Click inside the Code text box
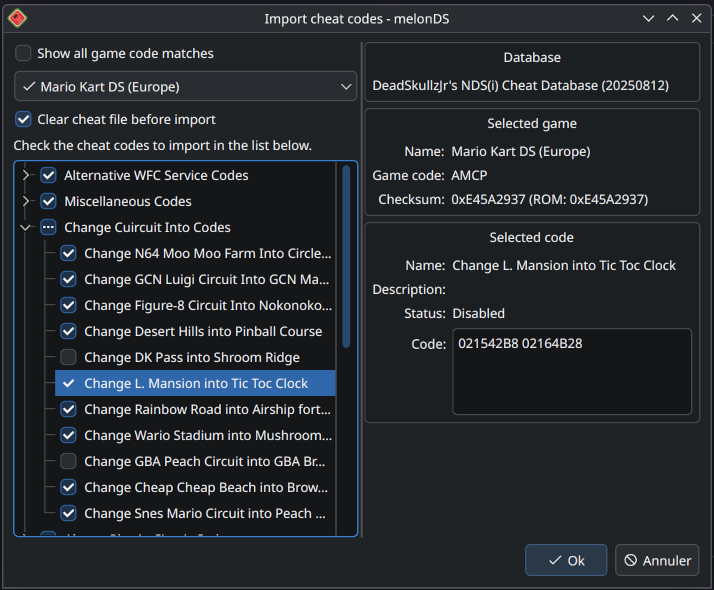Screen dimensions: 714x590 click(x=571, y=371)
